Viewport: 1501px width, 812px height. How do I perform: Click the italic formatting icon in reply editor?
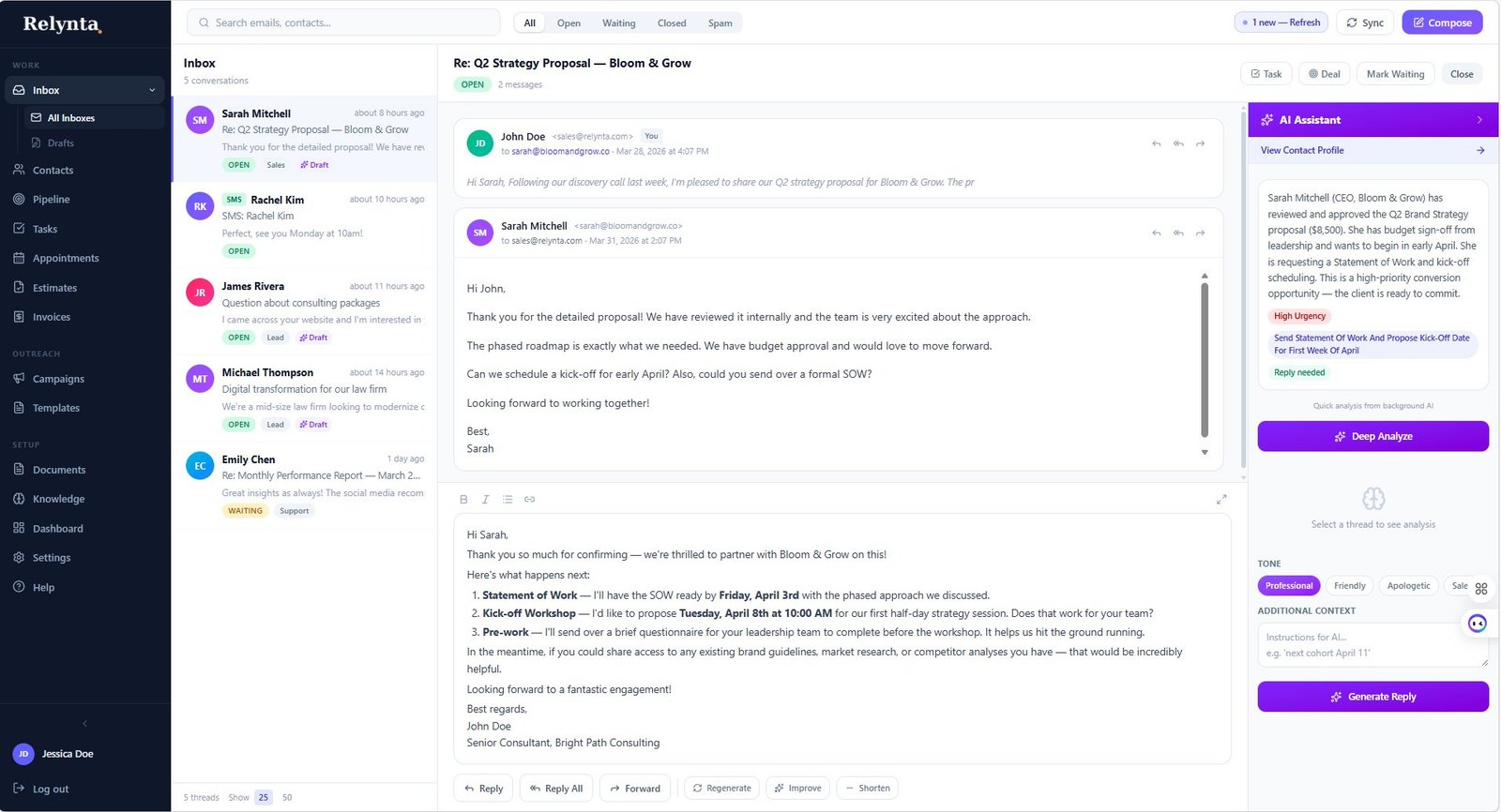click(x=485, y=500)
